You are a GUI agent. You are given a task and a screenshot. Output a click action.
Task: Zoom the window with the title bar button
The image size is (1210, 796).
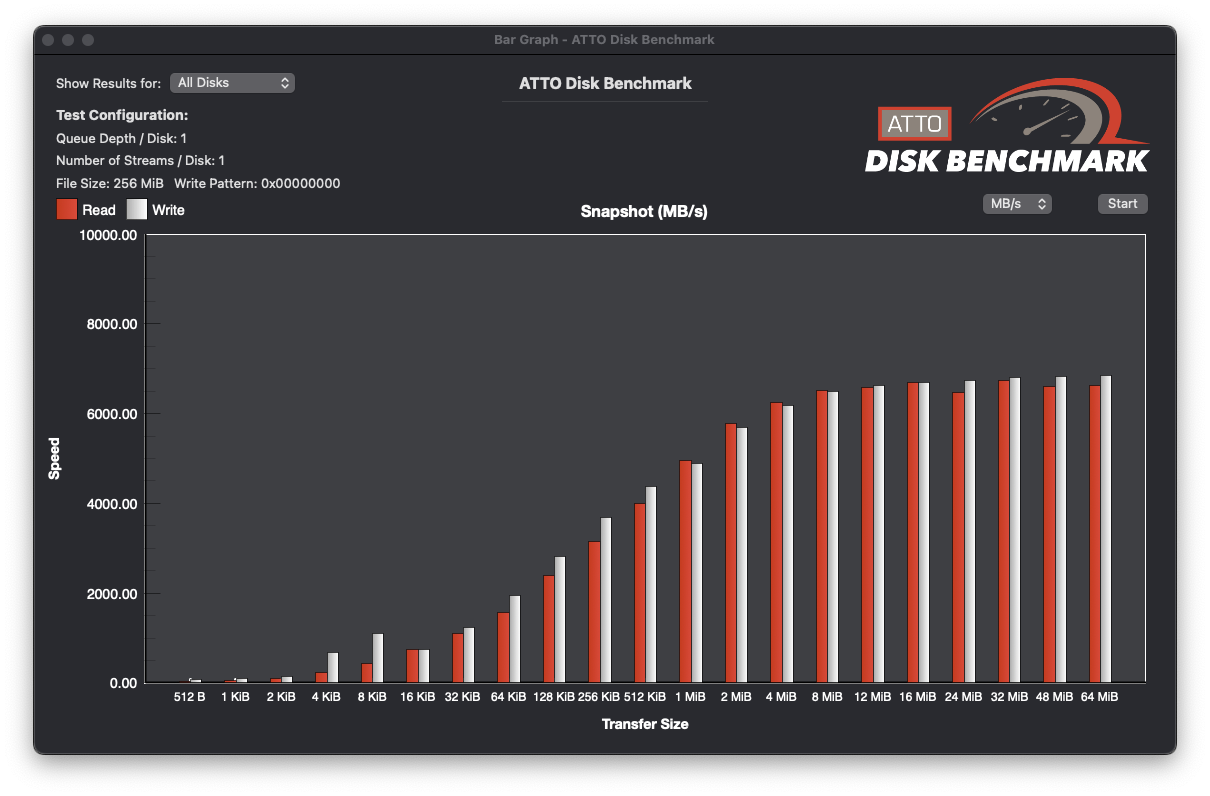(88, 40)
